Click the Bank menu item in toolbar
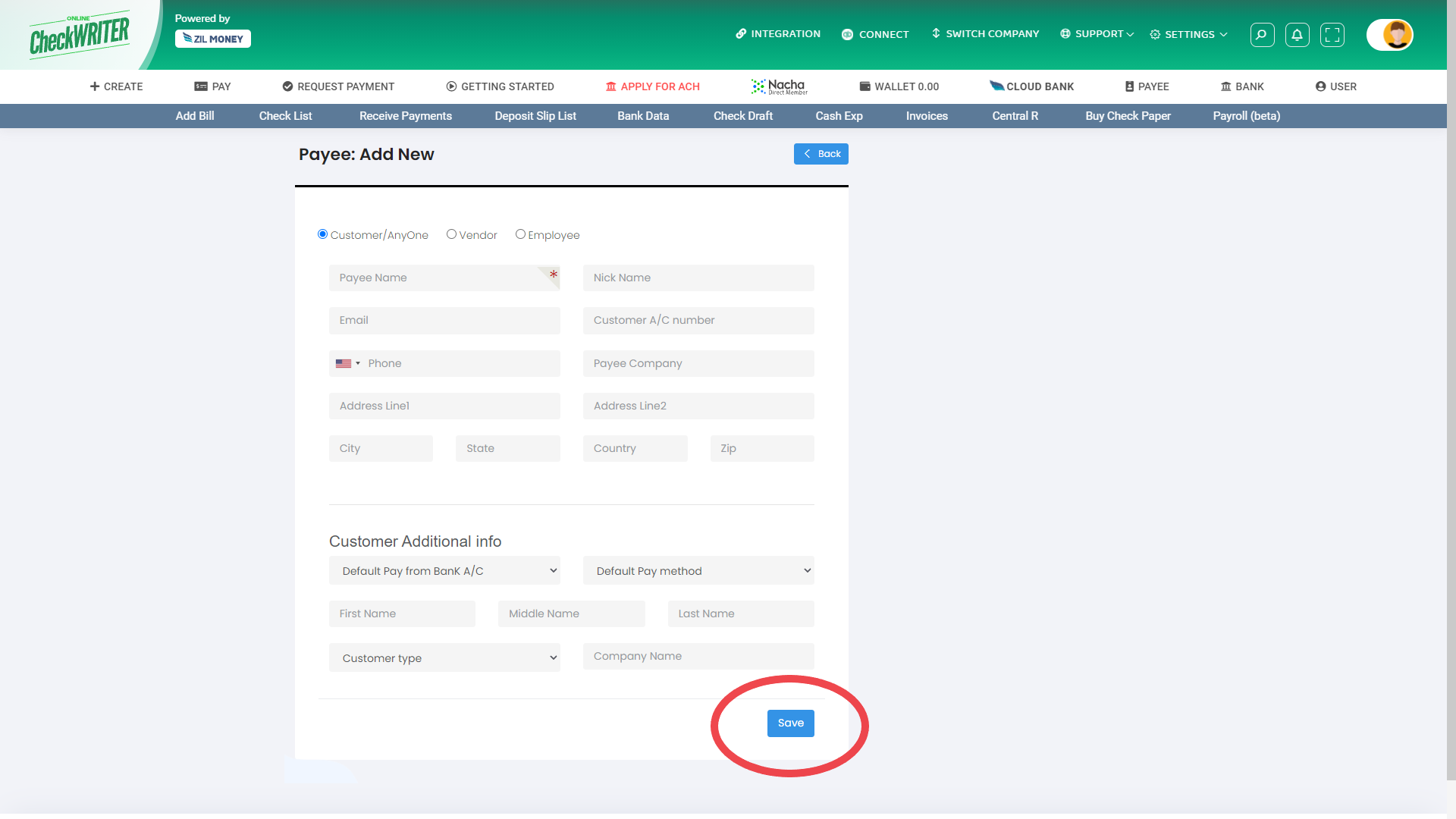Viewport: 1456px width, 819px height. [x=1243, y=86]
